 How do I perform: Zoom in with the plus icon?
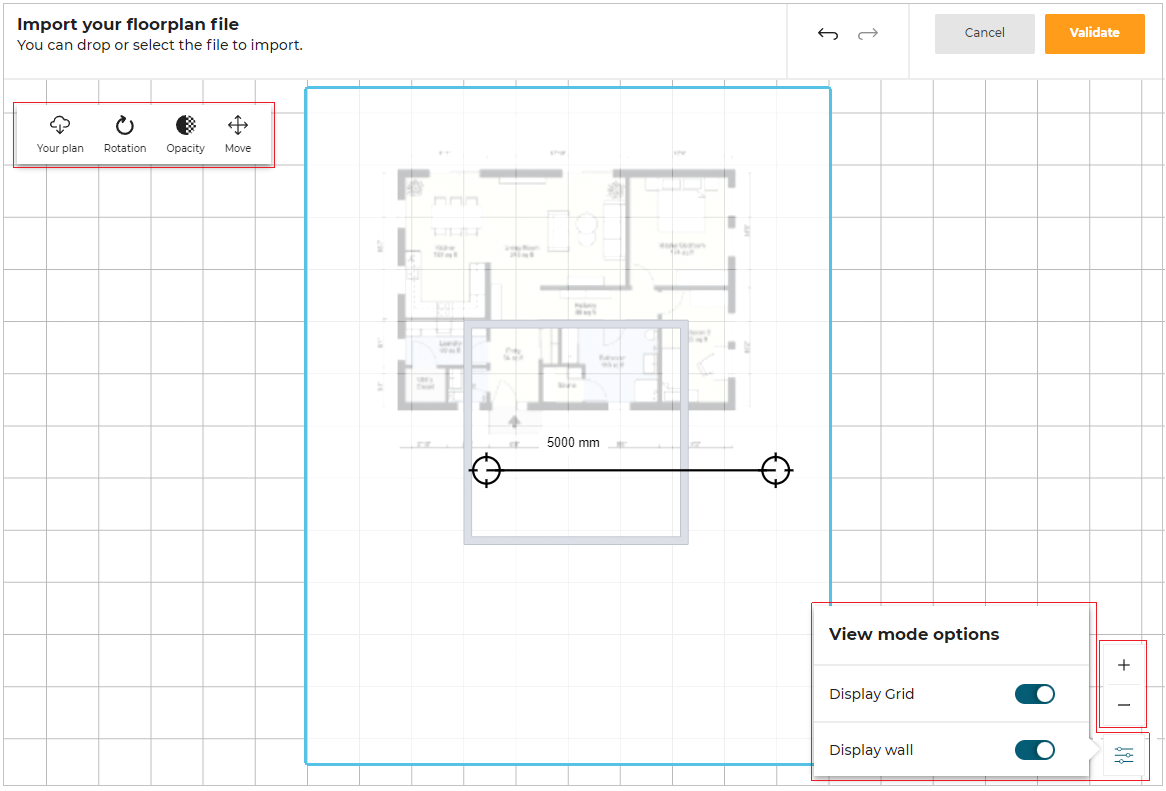click(1124, 664)
